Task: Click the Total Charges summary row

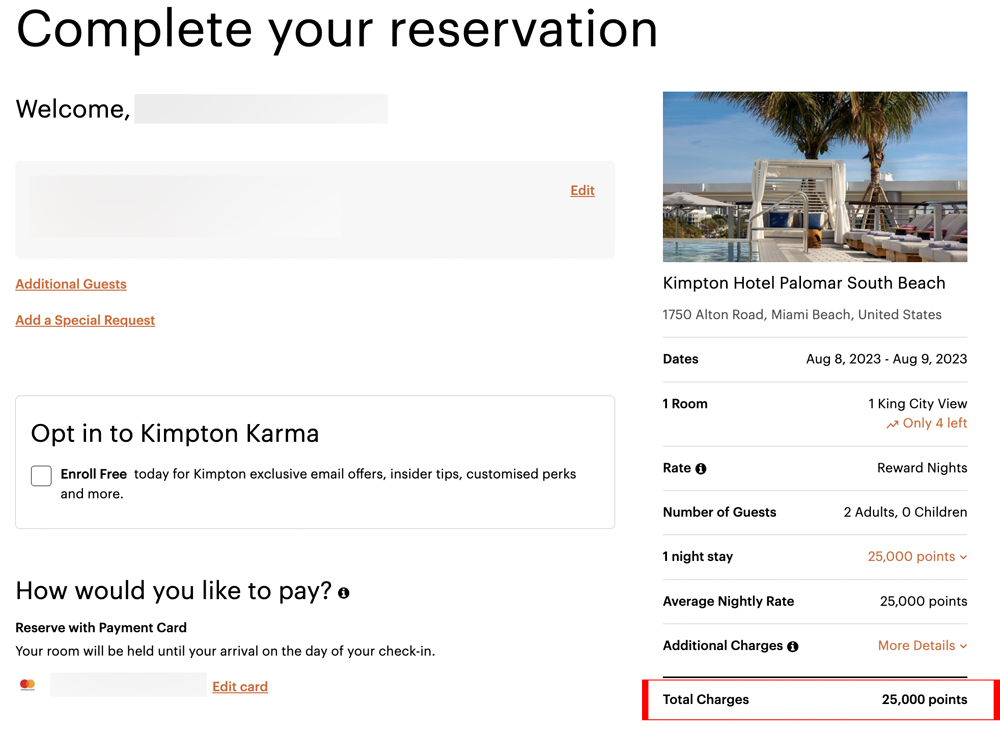Action: 814,699
